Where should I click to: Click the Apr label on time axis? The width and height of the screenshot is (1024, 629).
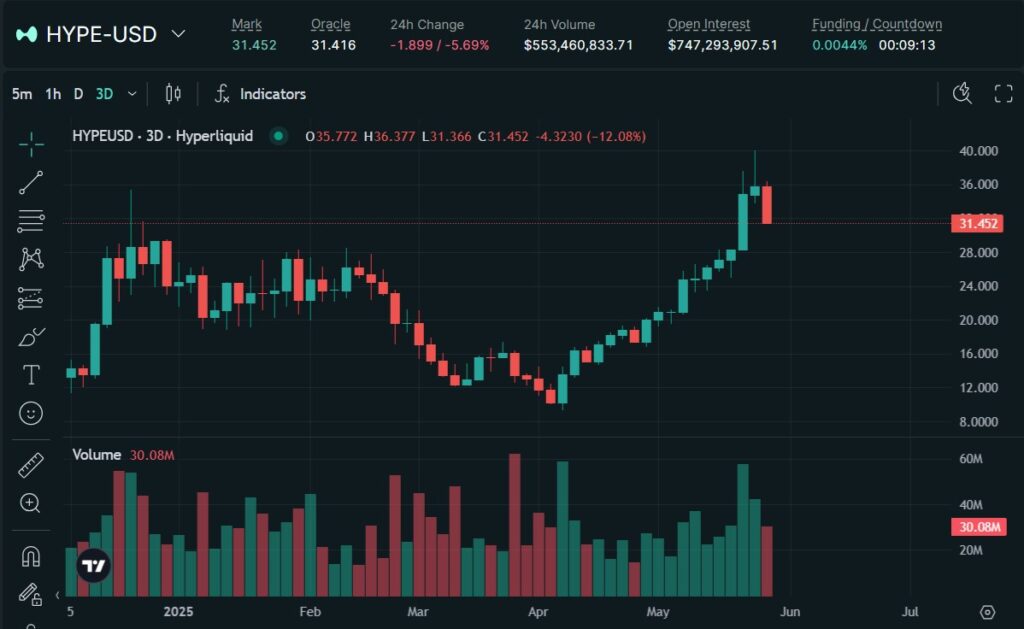[x=537, y=612]
